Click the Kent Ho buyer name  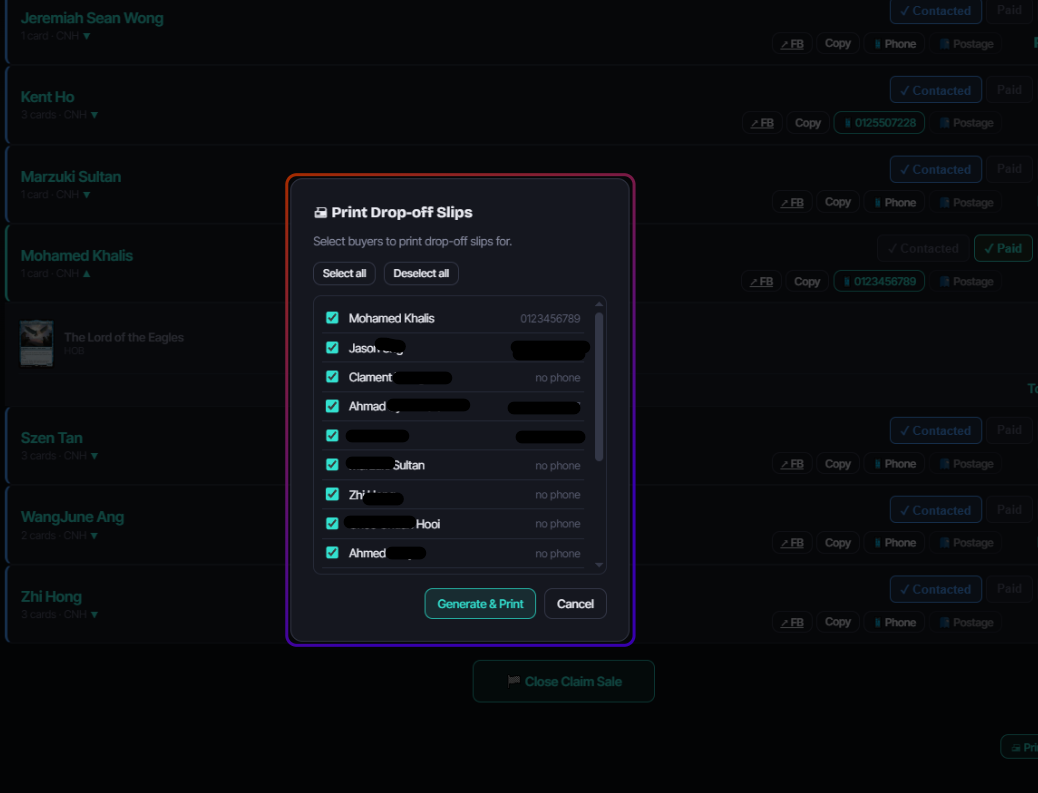click(47, 97)
